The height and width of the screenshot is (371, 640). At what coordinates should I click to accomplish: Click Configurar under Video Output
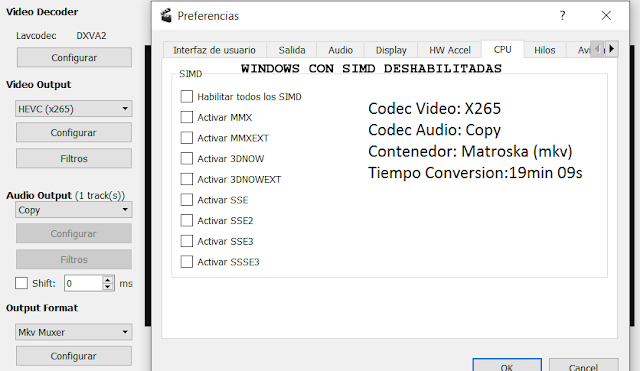[x=74, y=133]
